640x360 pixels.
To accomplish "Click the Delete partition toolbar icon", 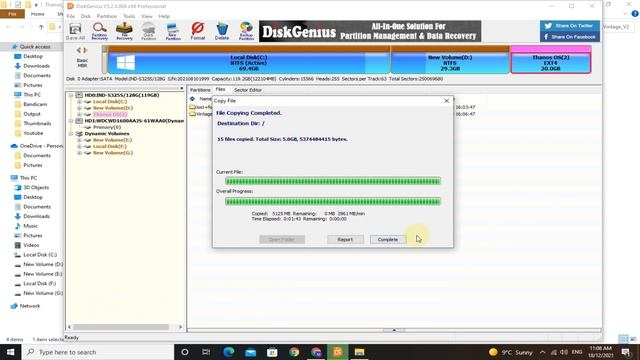I will [x=222, y=31].
